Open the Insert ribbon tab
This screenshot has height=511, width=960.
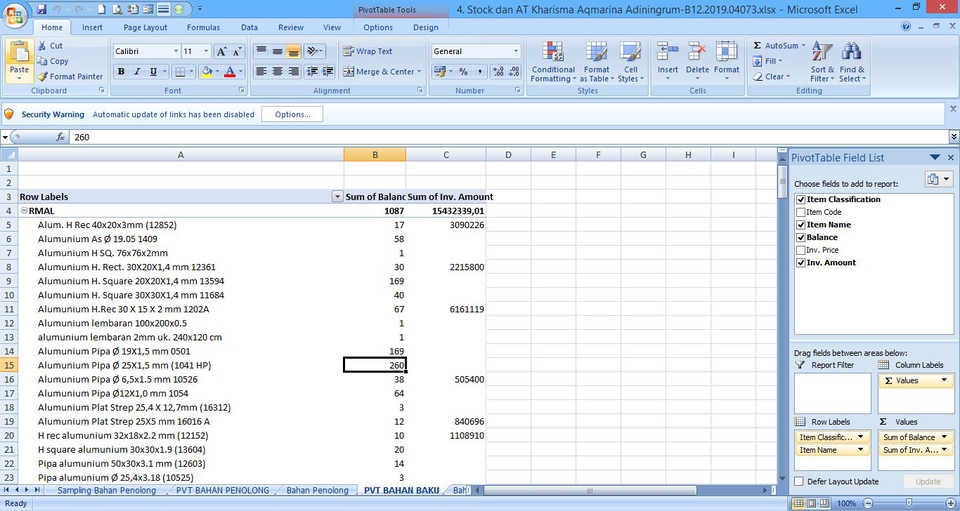click(x=92, y=28)
